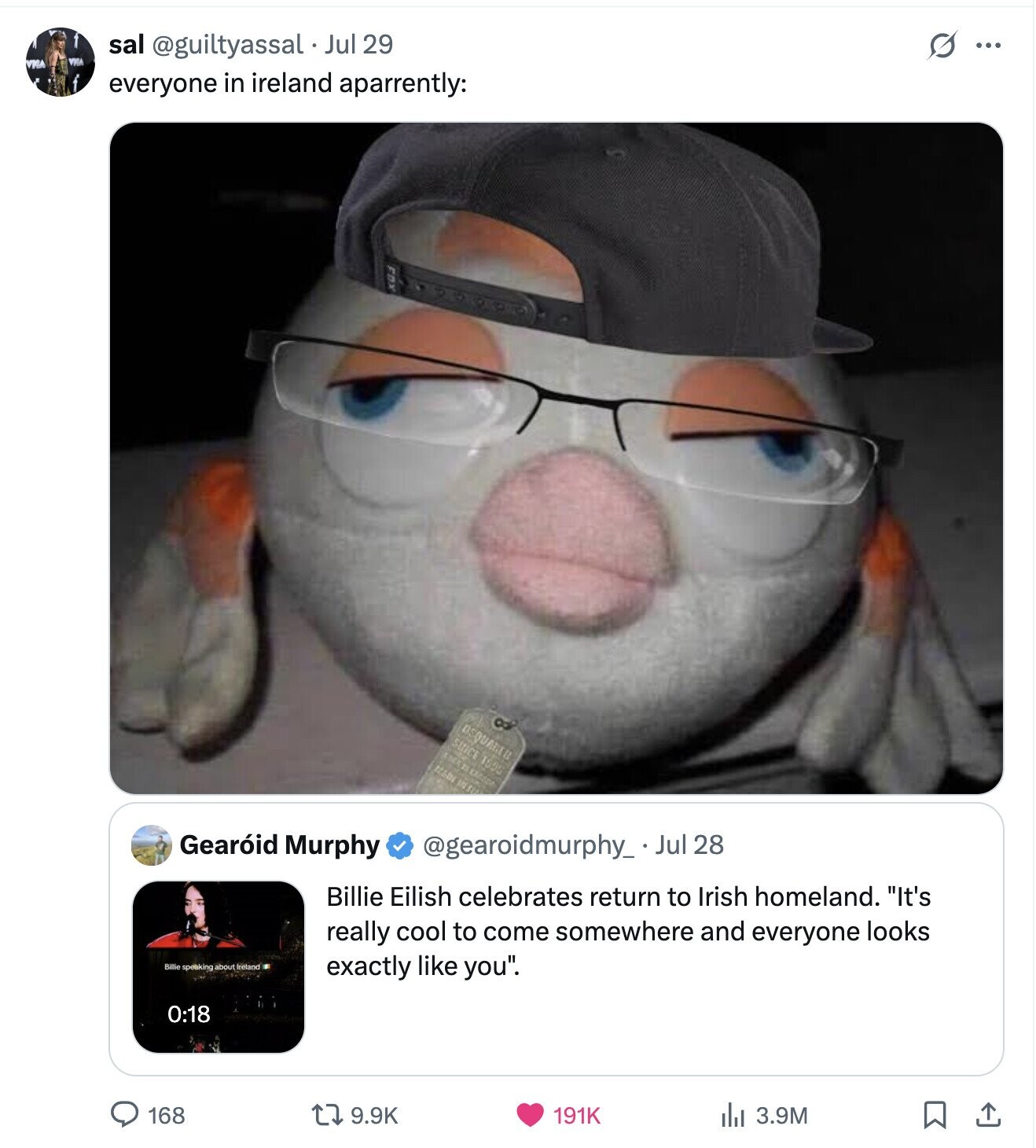Open the Jul 28 quoted timestamp
Viewport: 1036px width, 1148px height.
pos(689,844)
